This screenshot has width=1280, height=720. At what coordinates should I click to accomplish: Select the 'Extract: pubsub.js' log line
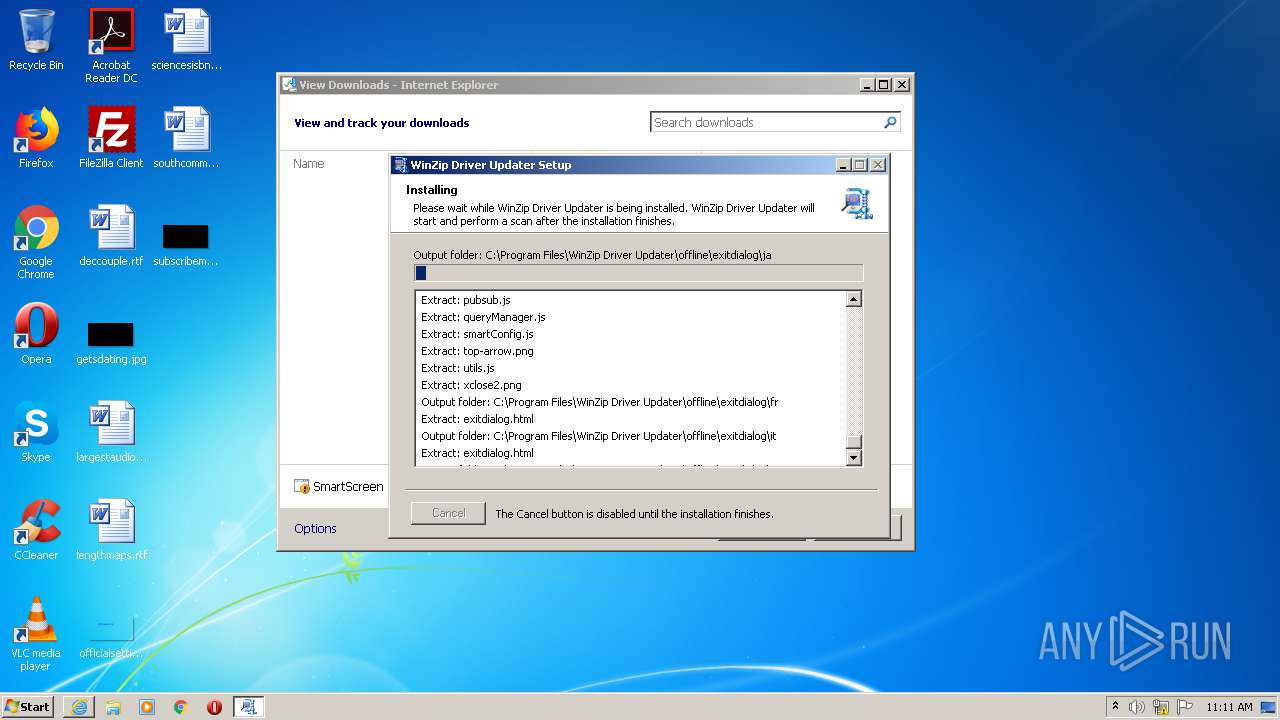[x=466, y=300]
